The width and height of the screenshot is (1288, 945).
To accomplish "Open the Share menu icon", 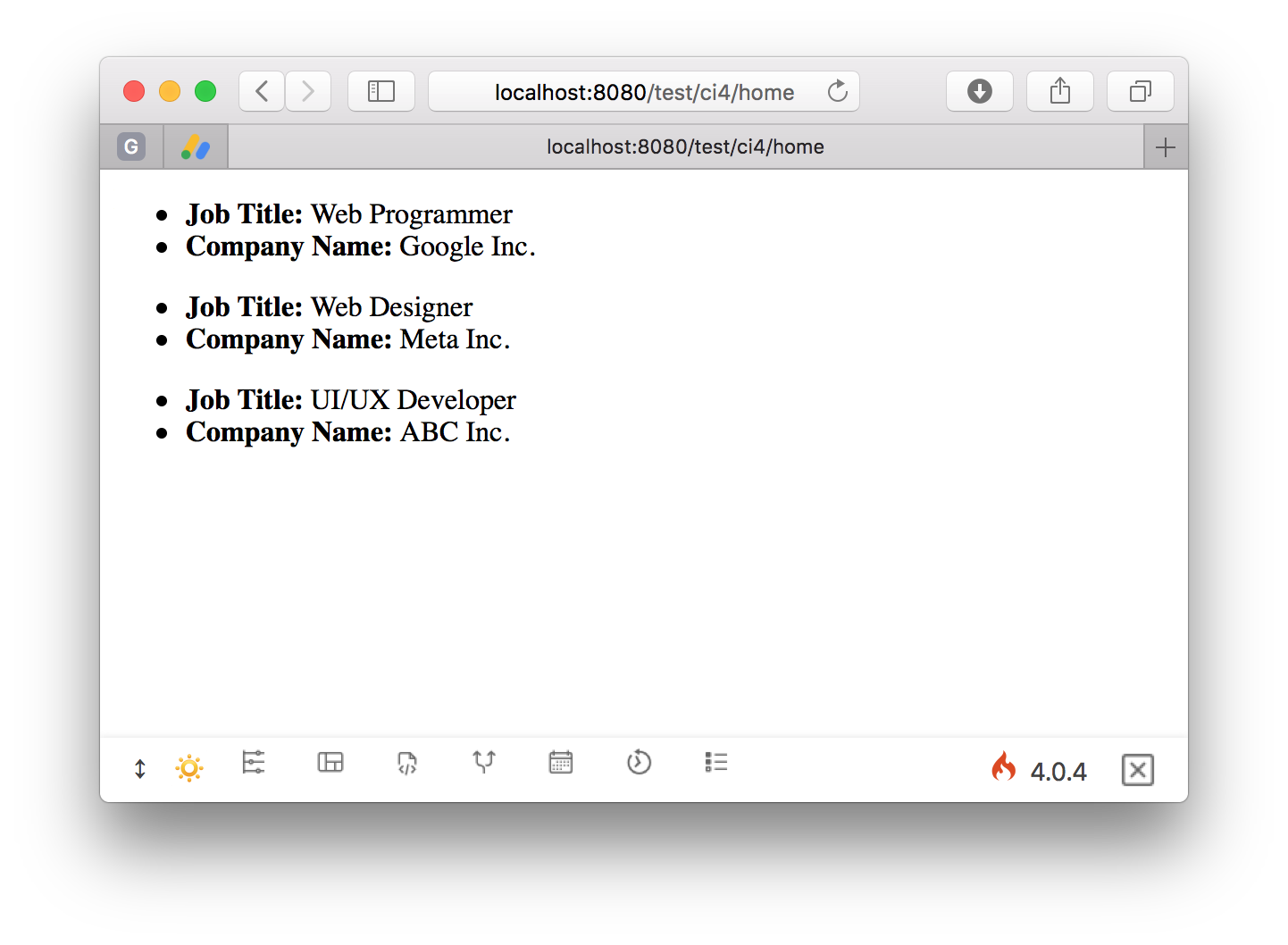I will (x=1060, y=91).
